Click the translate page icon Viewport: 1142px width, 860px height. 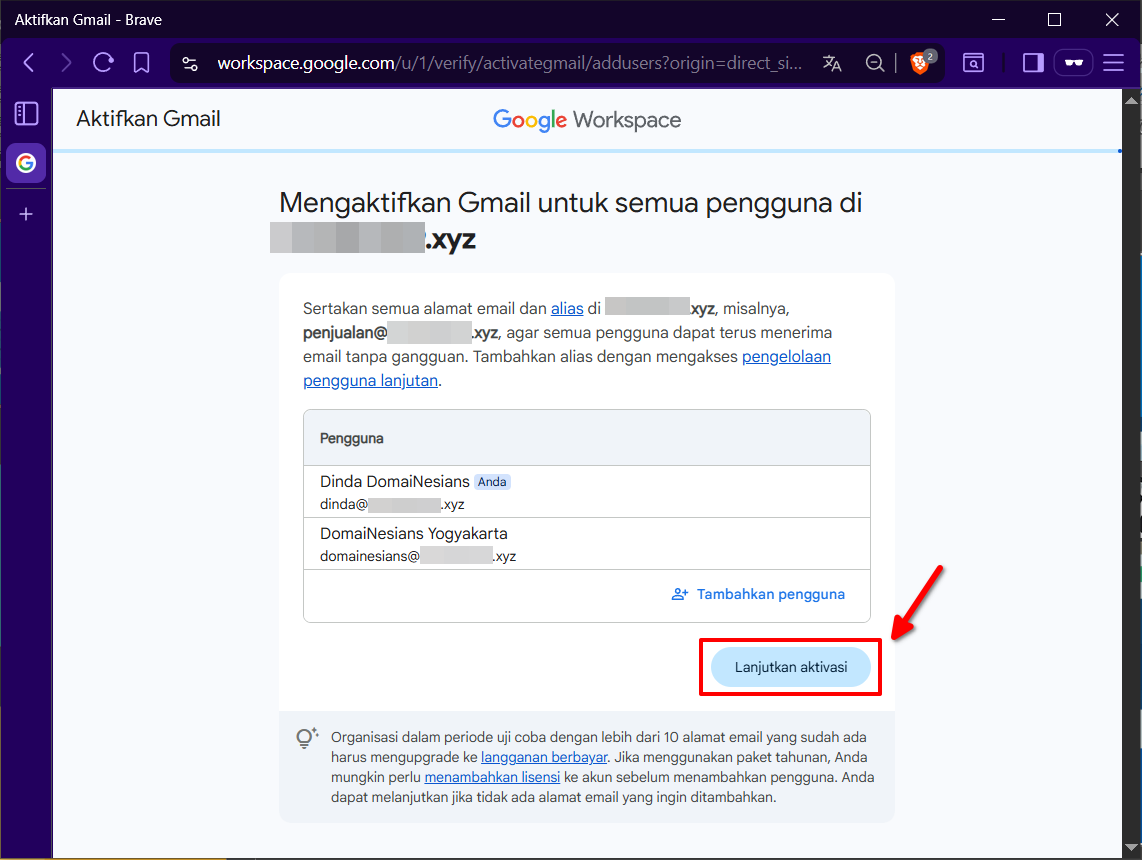click(832, 63)
